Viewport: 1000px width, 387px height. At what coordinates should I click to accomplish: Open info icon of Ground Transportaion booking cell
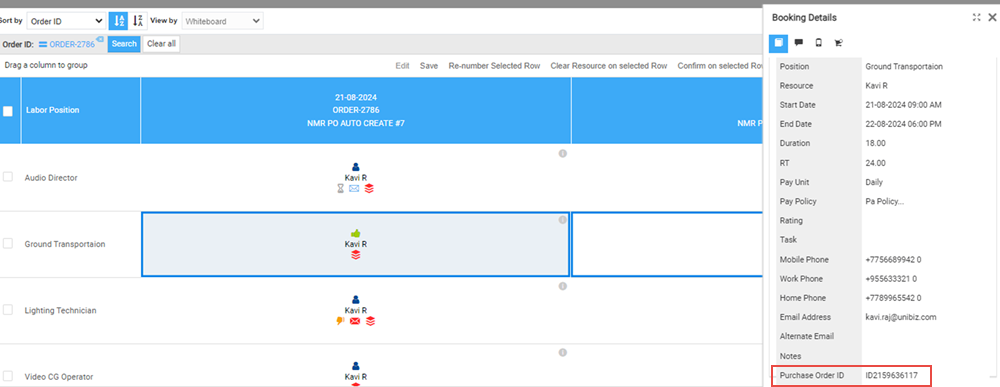[562, 220]
